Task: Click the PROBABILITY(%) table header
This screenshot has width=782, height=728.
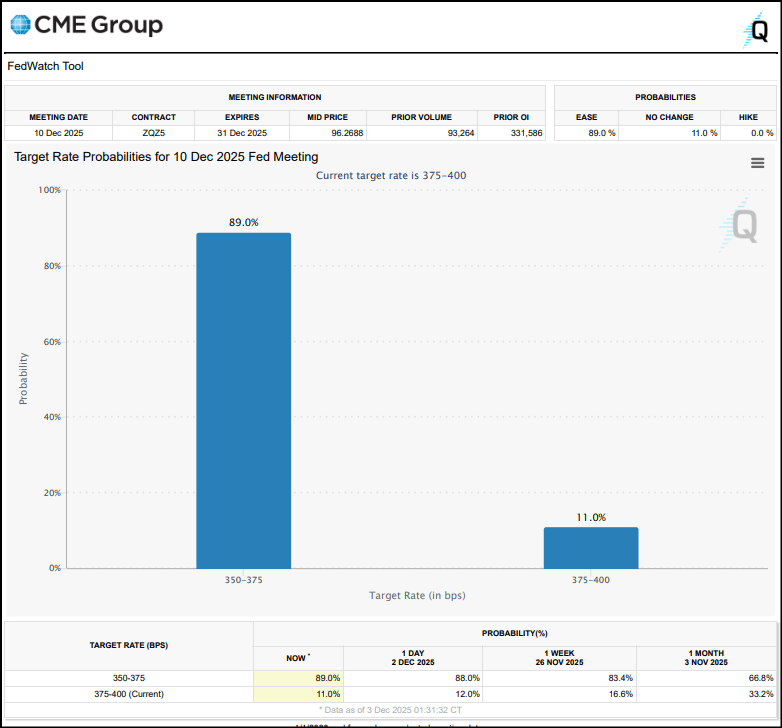Action: pos(515,633)
